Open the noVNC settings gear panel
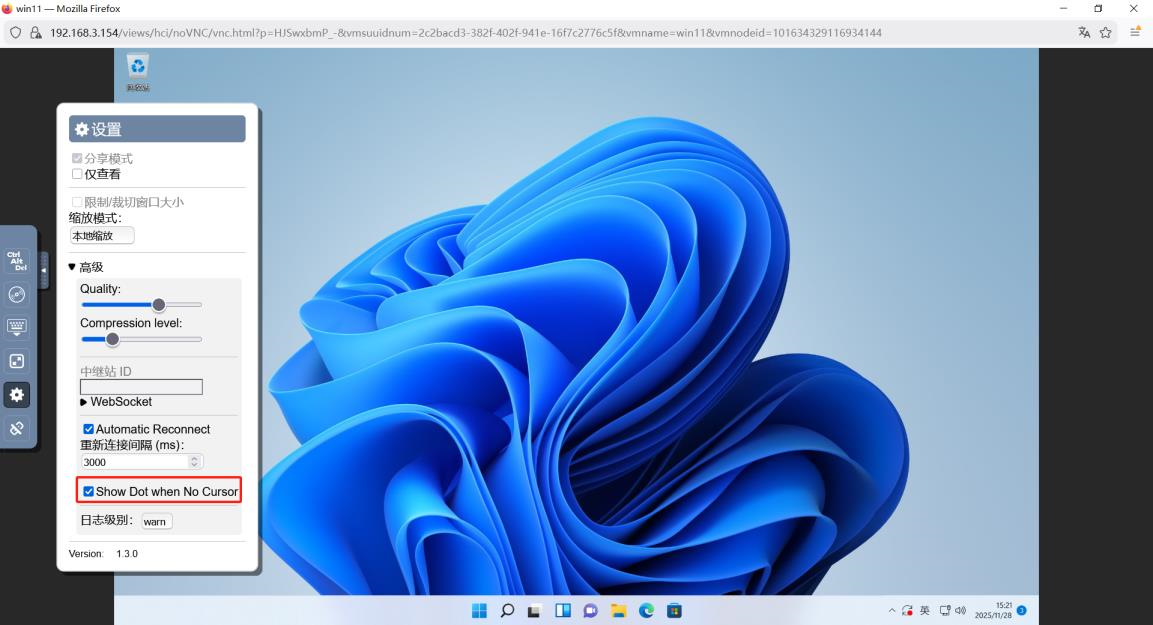 click(x=16, y=395)
